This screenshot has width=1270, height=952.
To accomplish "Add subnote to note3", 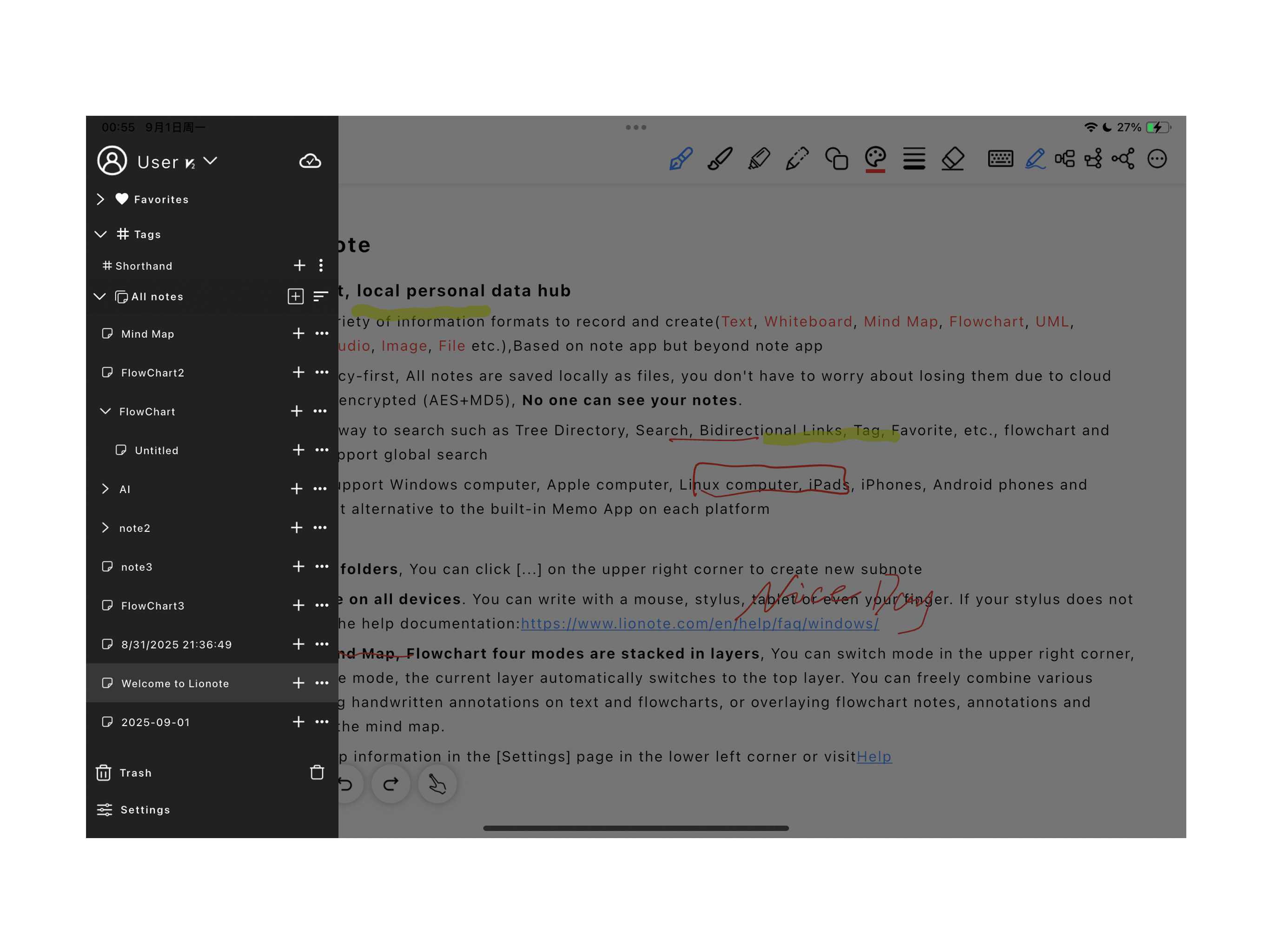I will pyautogui.click(x=298, y=566).
